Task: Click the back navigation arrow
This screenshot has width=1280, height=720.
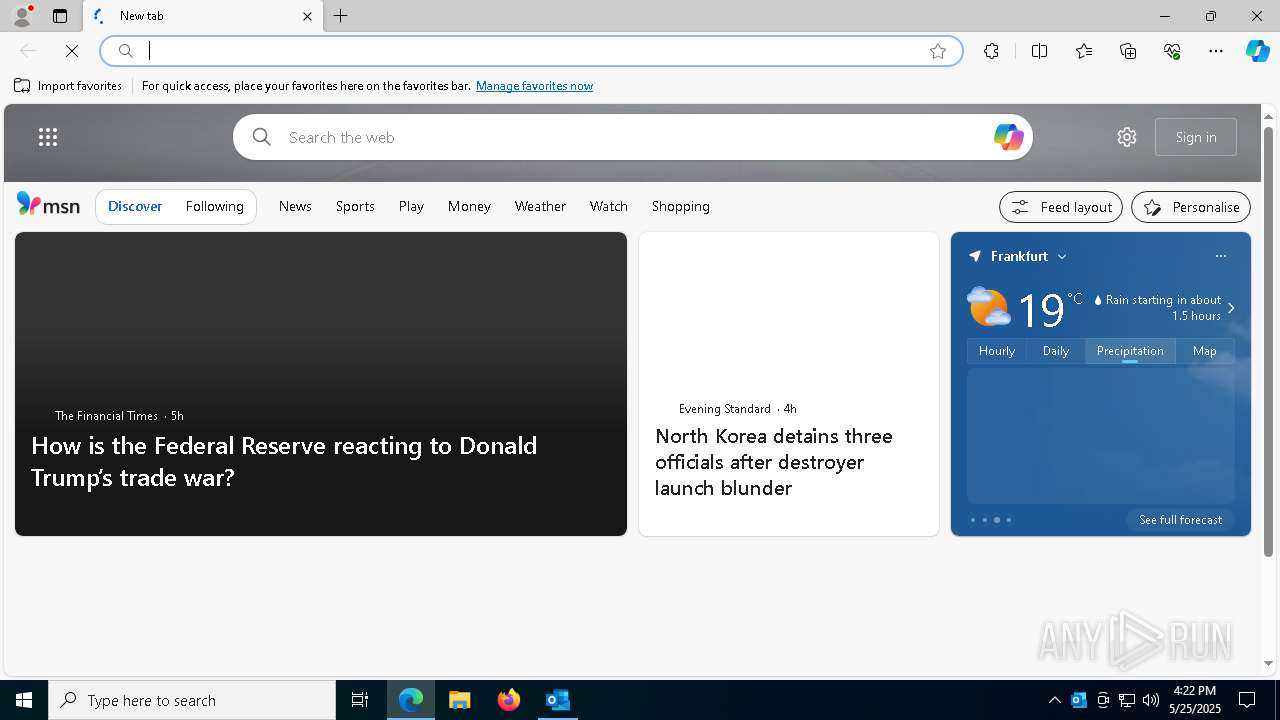Action: click(x=28, y=51)
